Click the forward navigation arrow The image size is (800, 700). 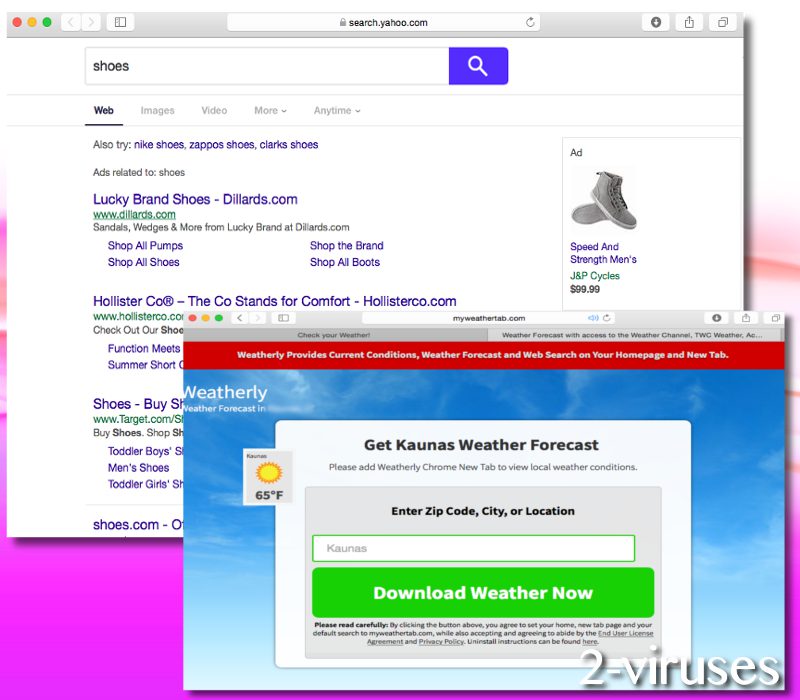pos(92,21)
